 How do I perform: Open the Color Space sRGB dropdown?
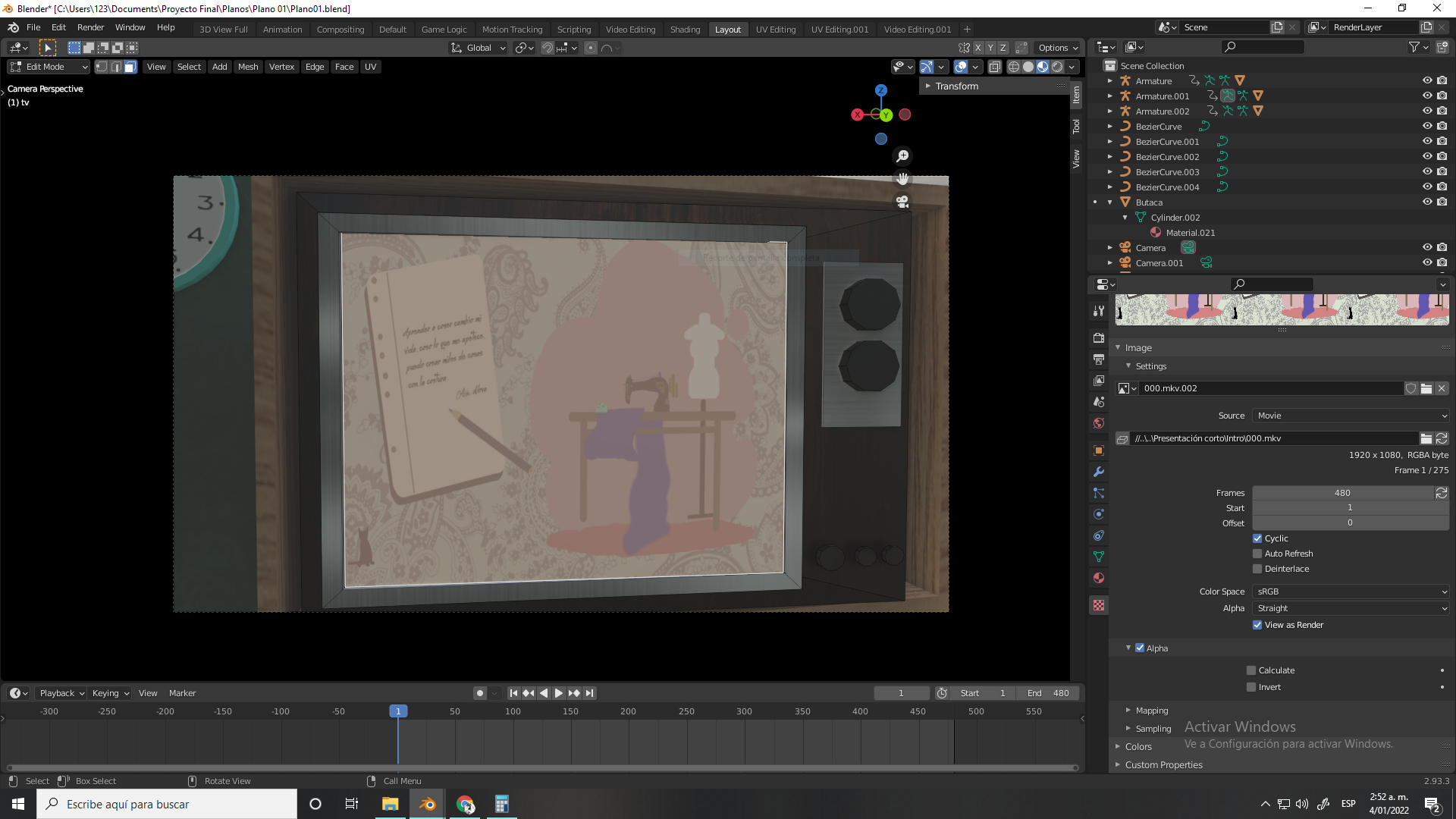(x=1351, y=591)
